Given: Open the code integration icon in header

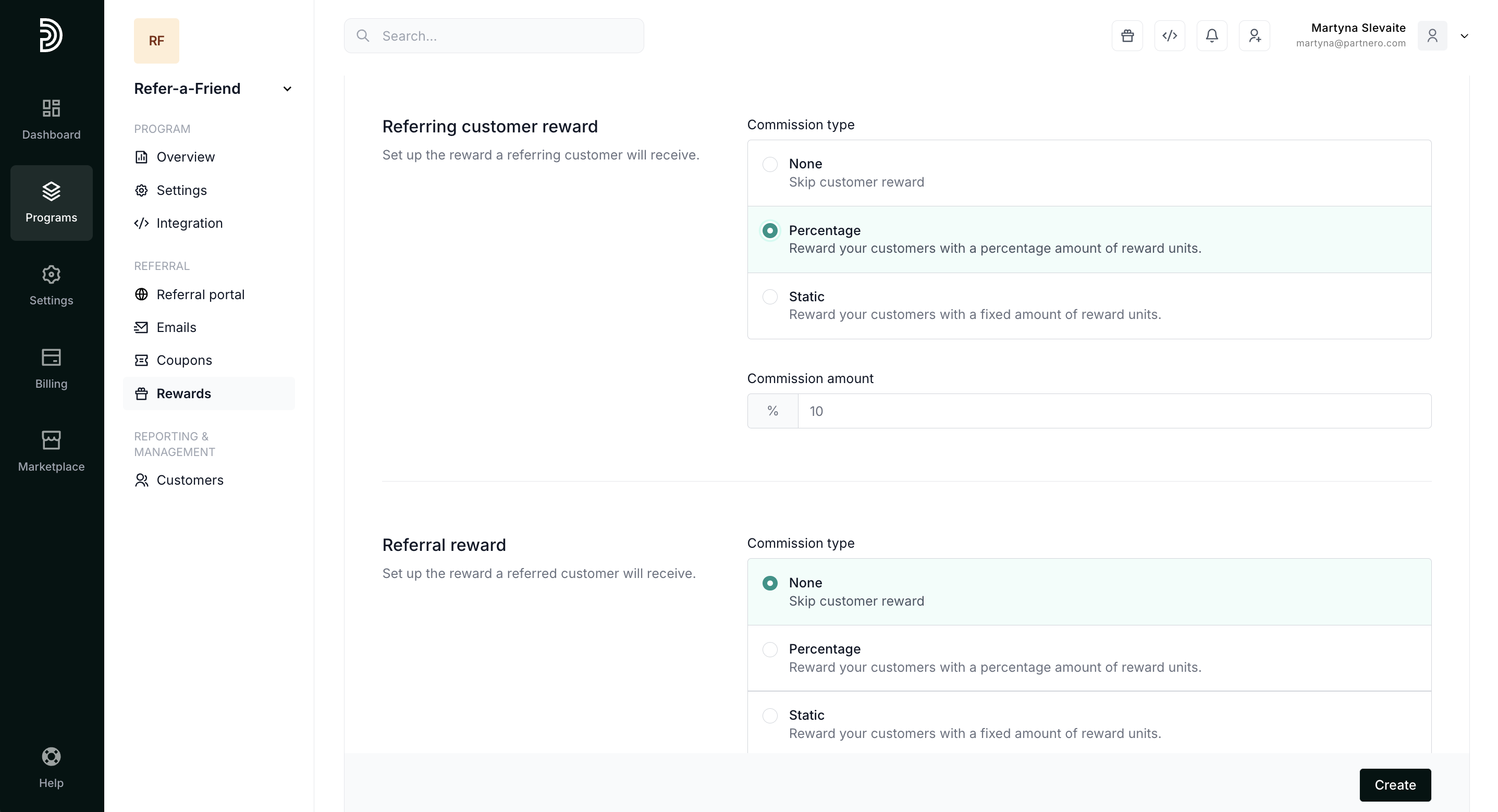Looking at the screenshot, I should point(1170,36).
